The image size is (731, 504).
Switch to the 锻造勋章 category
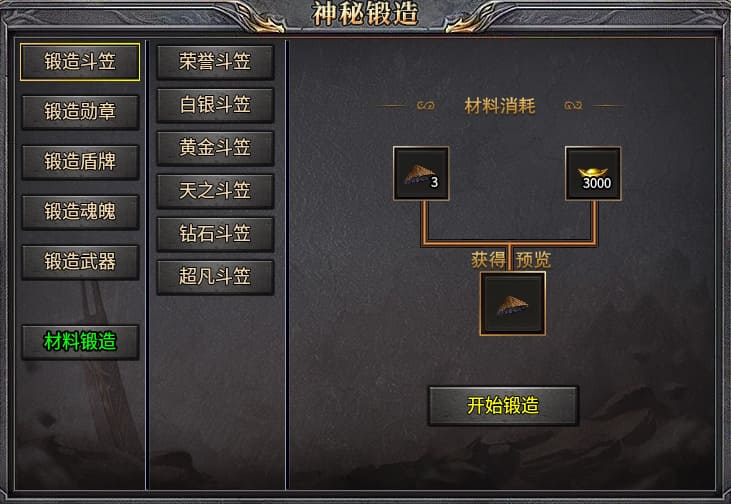[80, 112]
